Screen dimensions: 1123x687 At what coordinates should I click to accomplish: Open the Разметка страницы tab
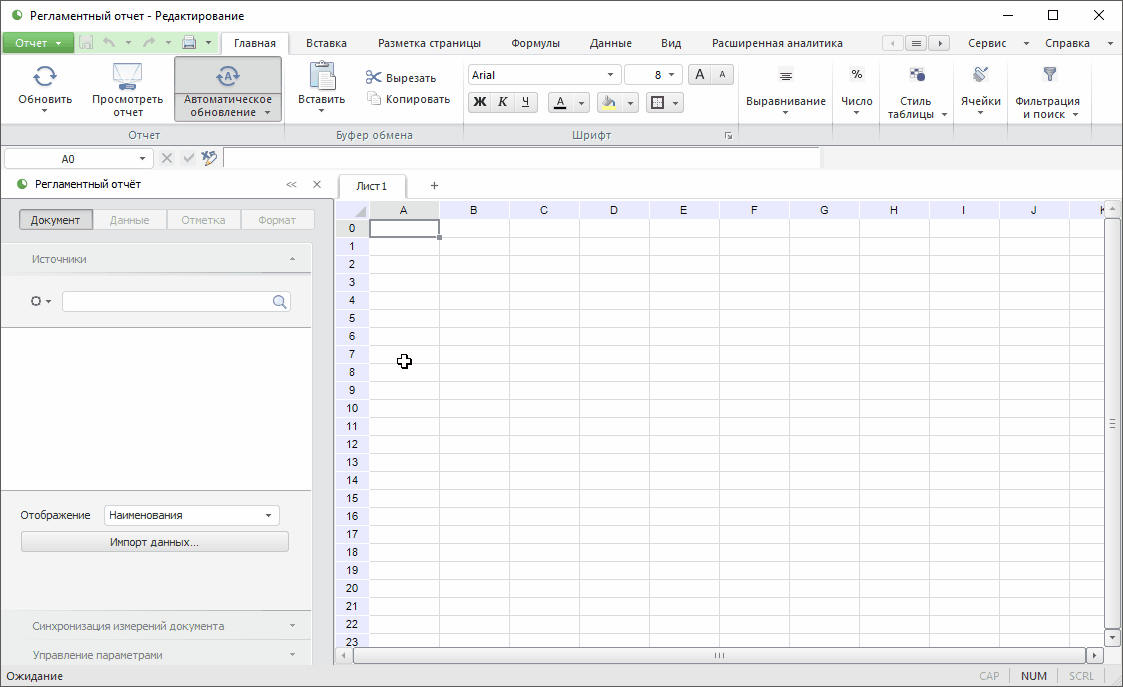coord(429,43)
